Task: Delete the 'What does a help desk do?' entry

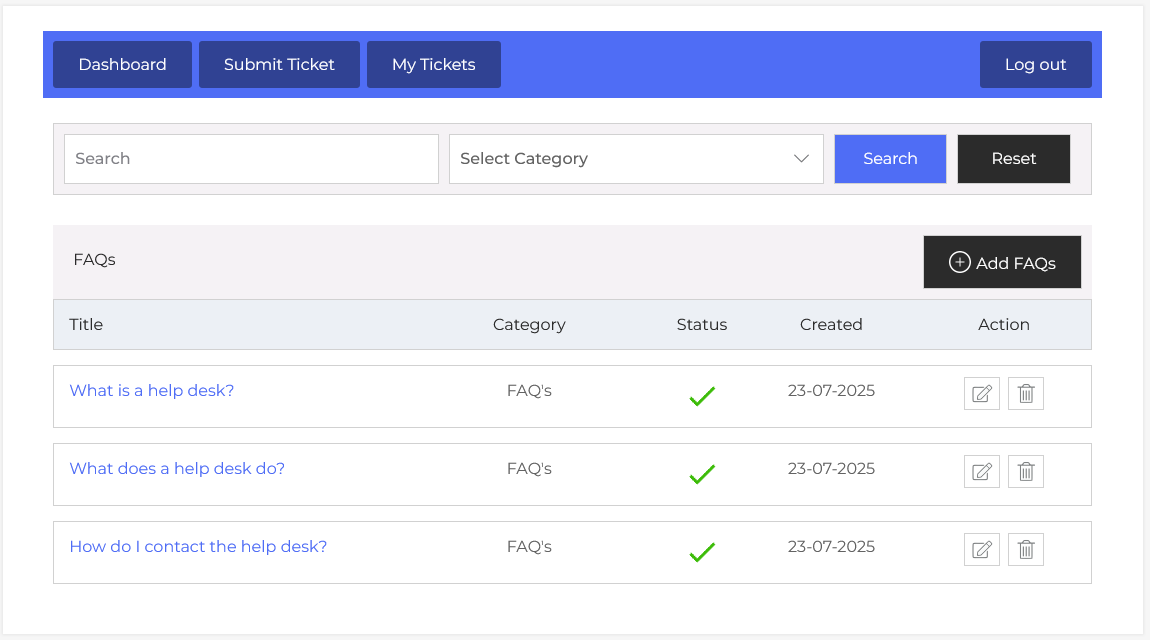Action: (x=1025, y=472)
